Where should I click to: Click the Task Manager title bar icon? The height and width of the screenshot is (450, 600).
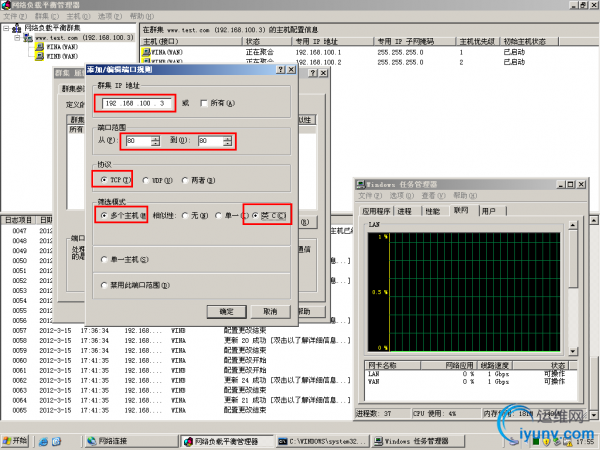pos(361,184)
